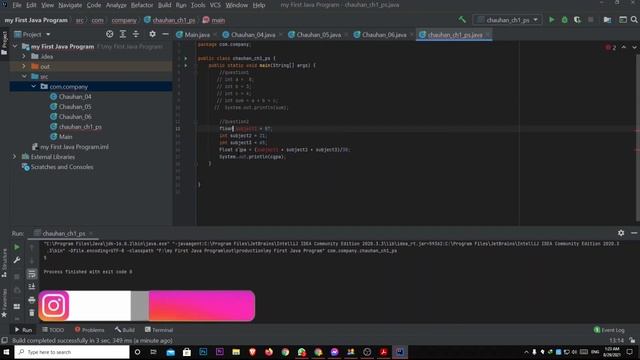Viewport: 640px width, 360px height.
Task: Open the Problems tool window
Action: coord(89,330)
